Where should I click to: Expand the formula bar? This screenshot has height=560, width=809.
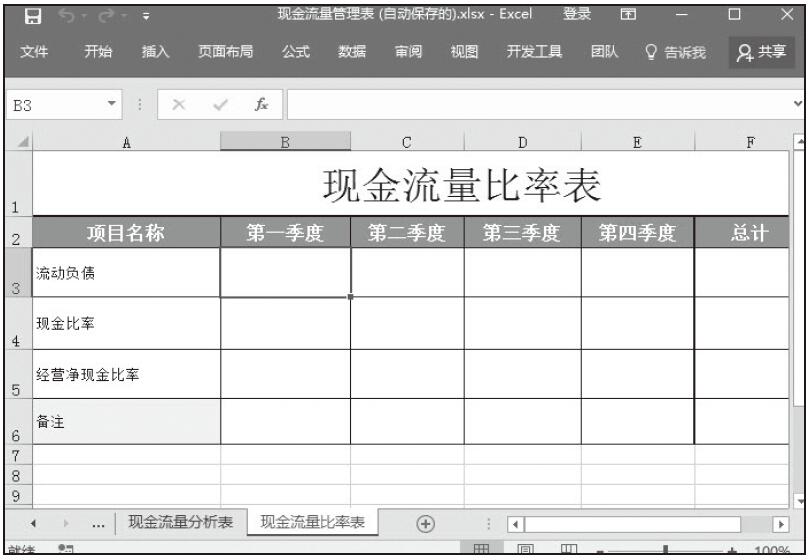797,104
